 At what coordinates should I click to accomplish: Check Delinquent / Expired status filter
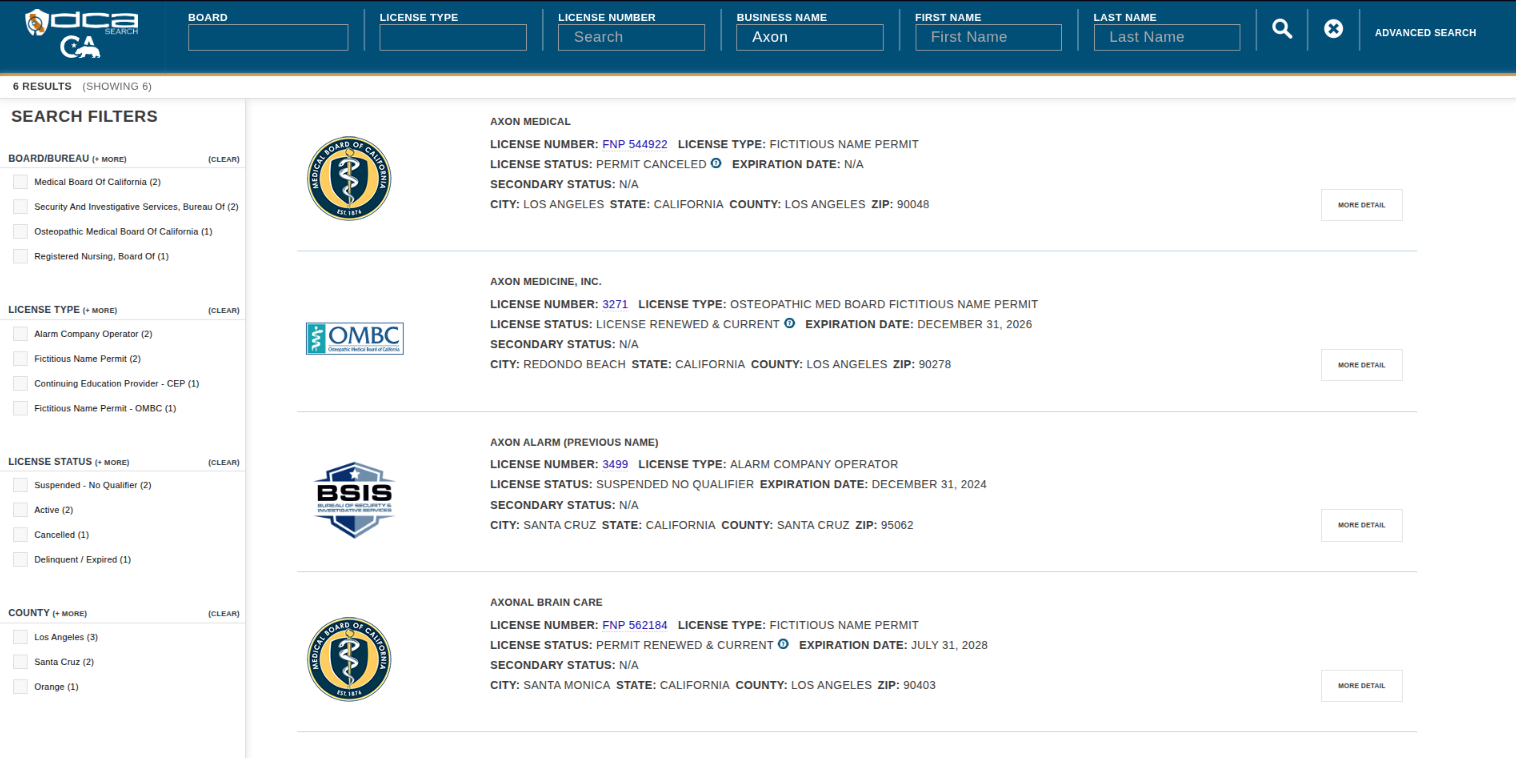(20, 560)
